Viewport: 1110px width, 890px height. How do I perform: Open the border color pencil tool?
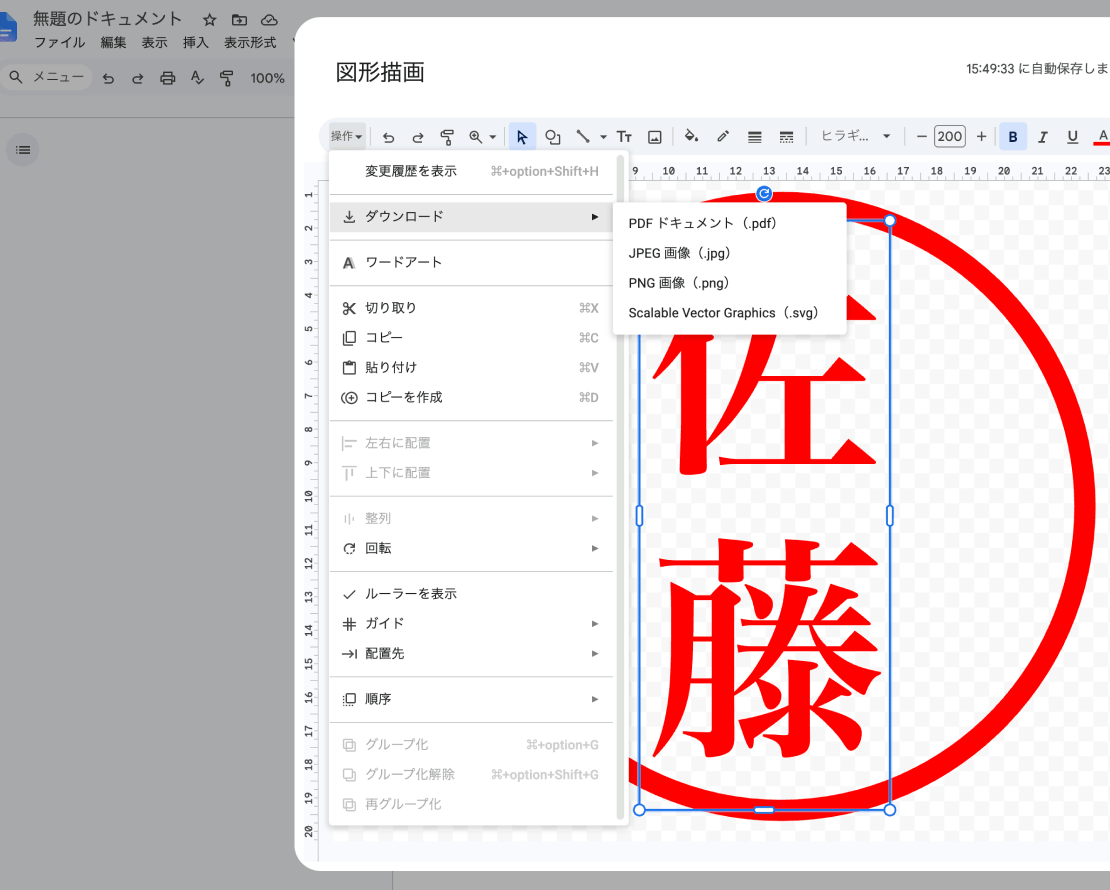click(x=723, y=136)
